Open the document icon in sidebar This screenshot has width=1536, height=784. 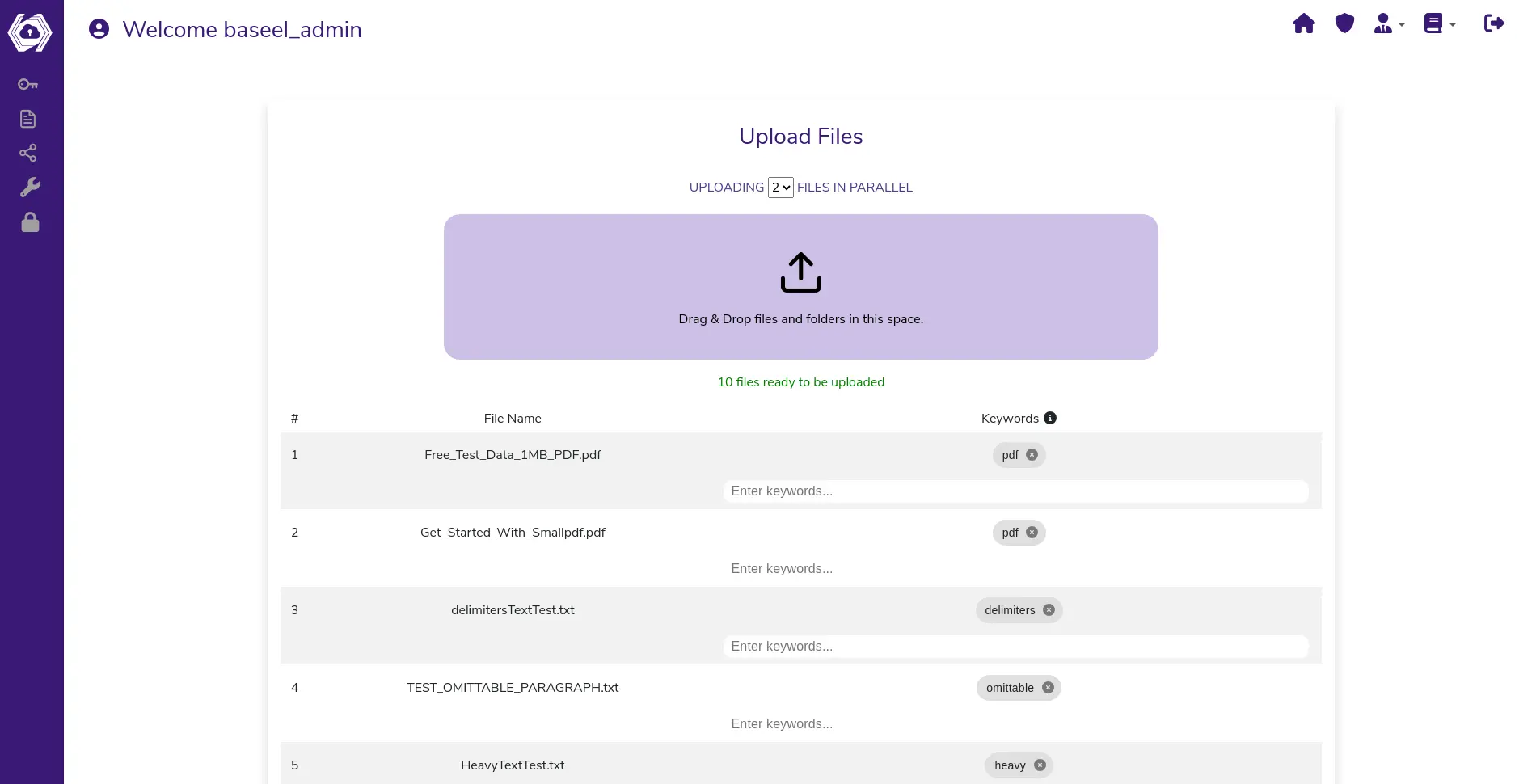coord(28,119)
